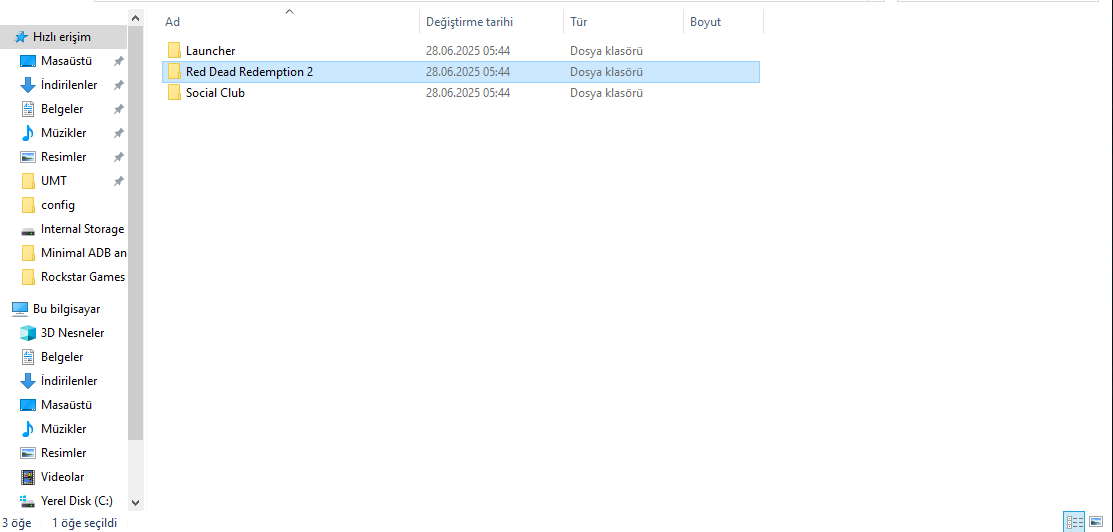
Task: Click Dosya klasörü type in Social Club row
Action: coord(606,92)
